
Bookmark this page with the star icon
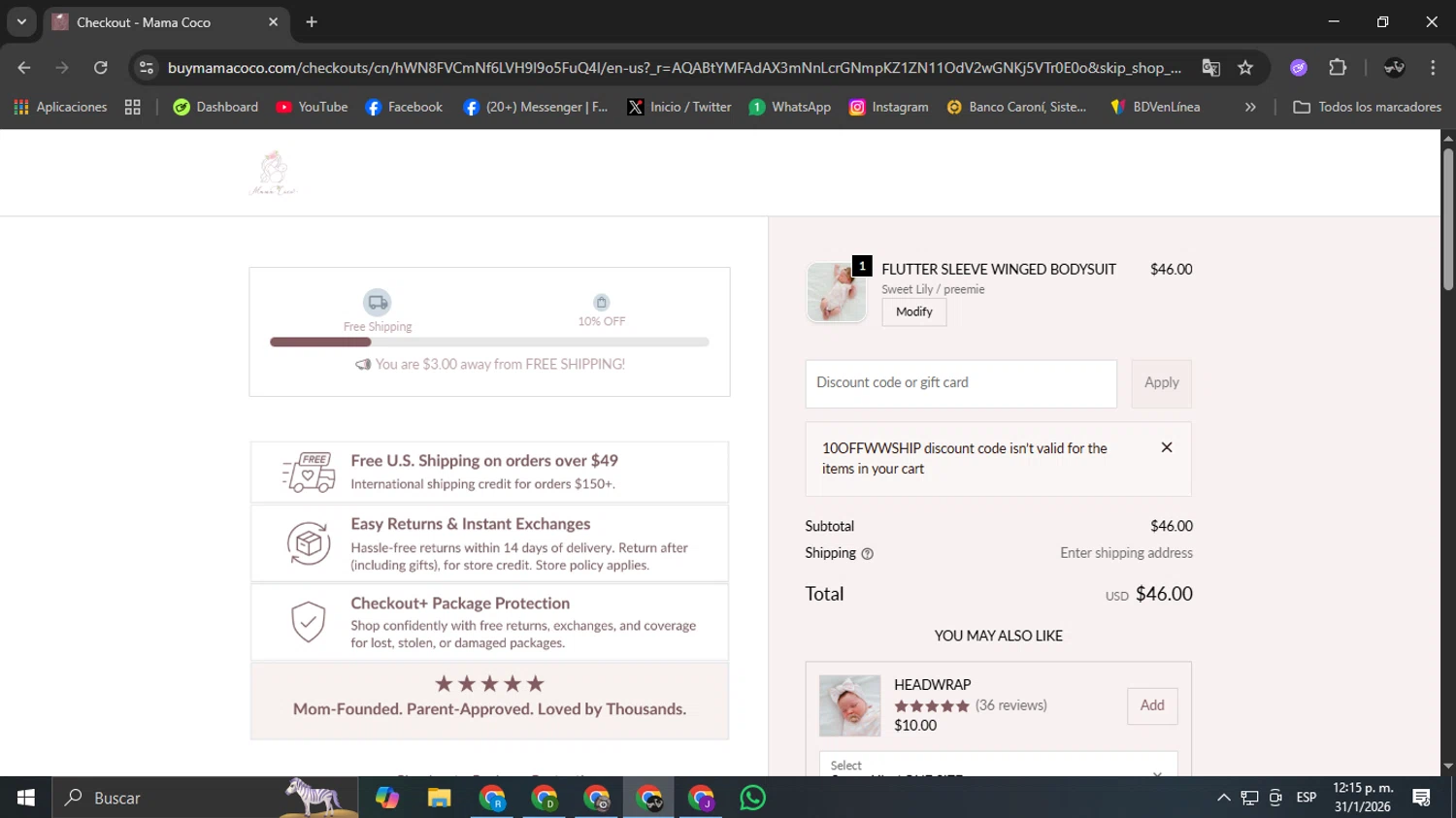(x=1245, y=67)
